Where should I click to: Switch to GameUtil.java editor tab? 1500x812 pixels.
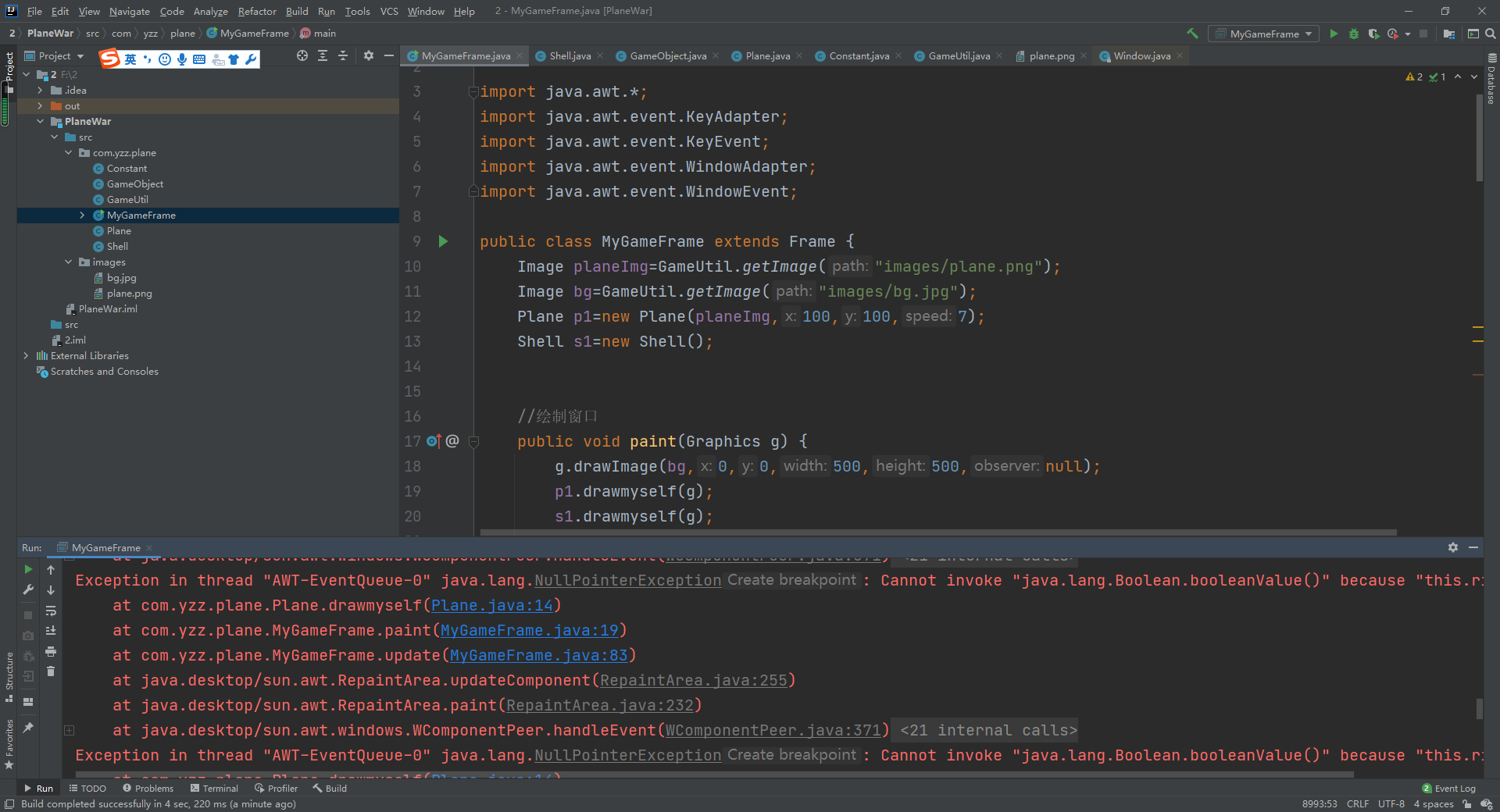tap(959, 55)
